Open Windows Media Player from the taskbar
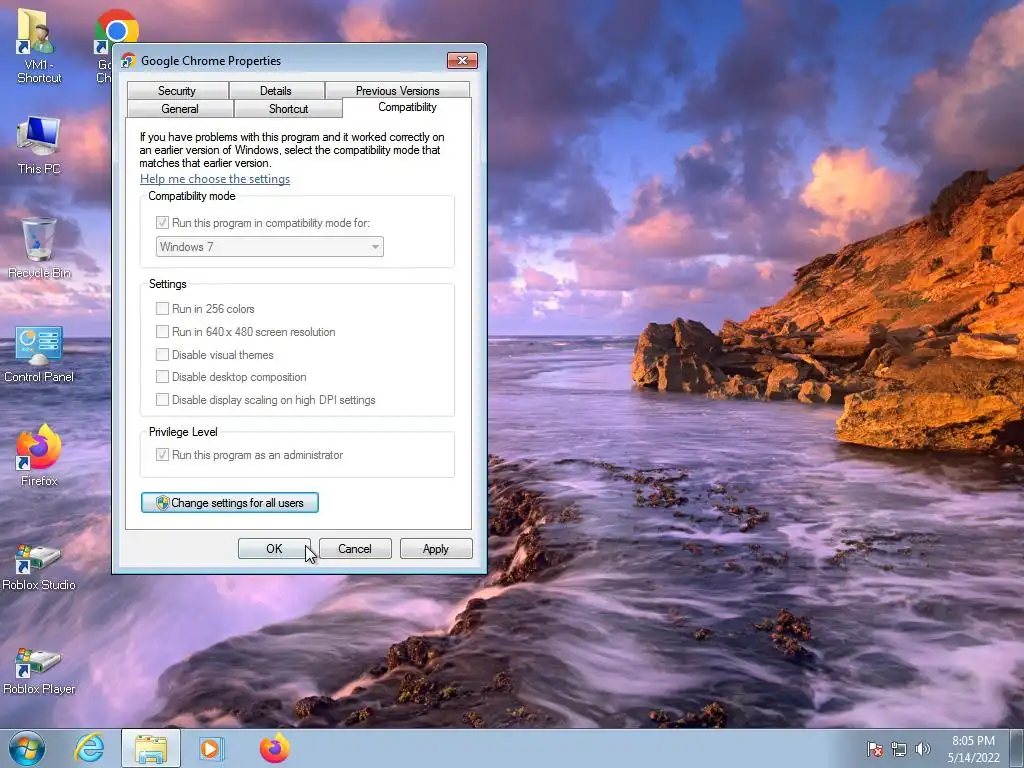 211,748
